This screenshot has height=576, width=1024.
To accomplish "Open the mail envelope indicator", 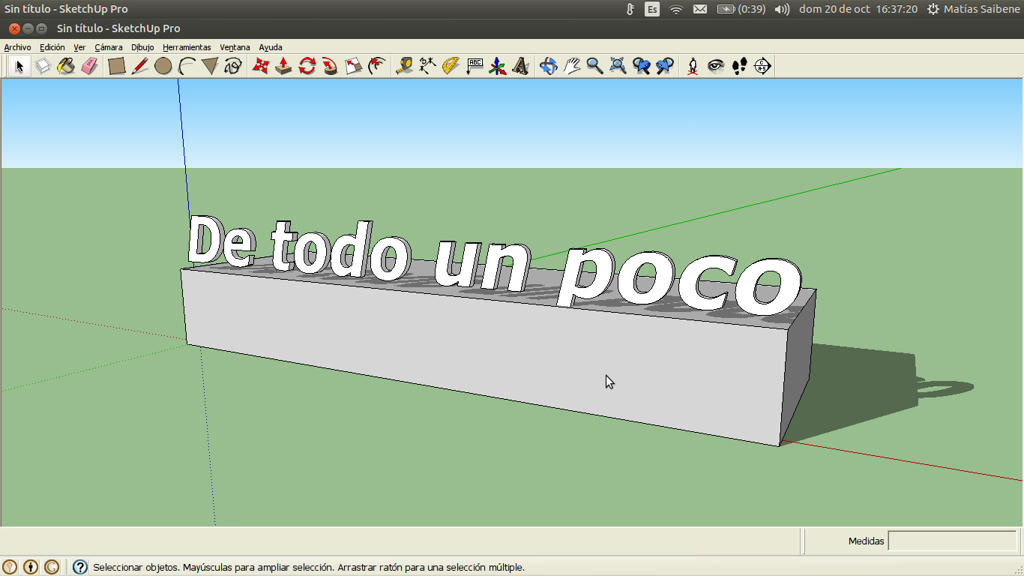I will (700, 9).
